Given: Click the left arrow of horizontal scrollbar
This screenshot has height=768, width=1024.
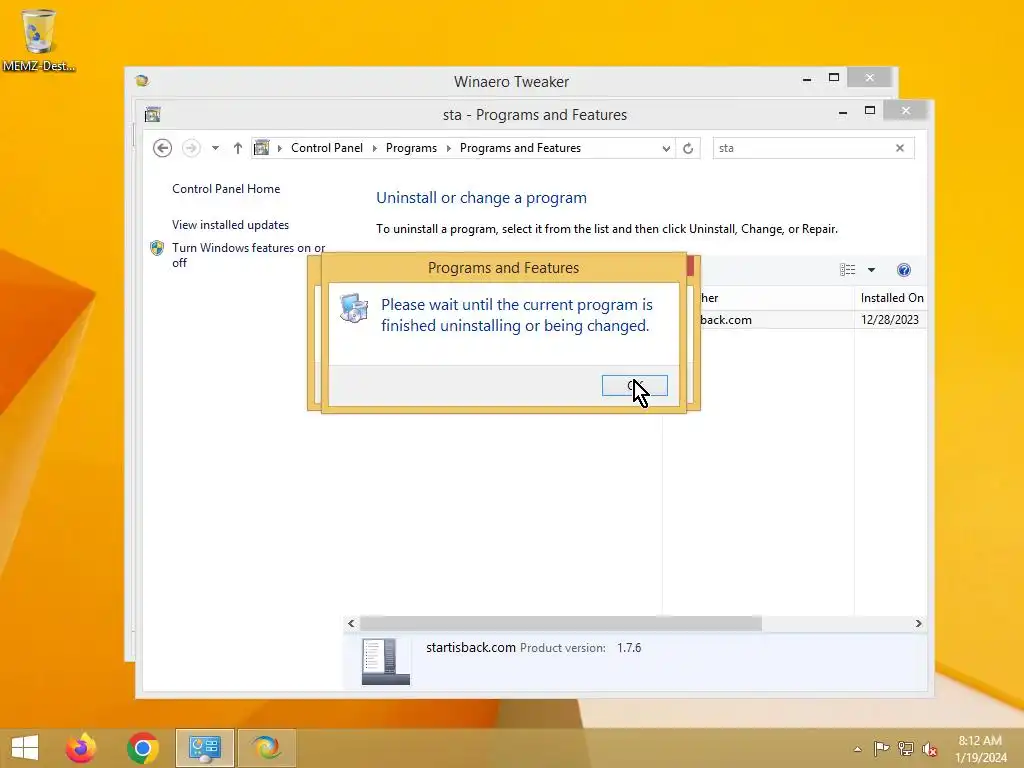Looking at the screenshot, I should pyautogui.click(x=351, y=624).
